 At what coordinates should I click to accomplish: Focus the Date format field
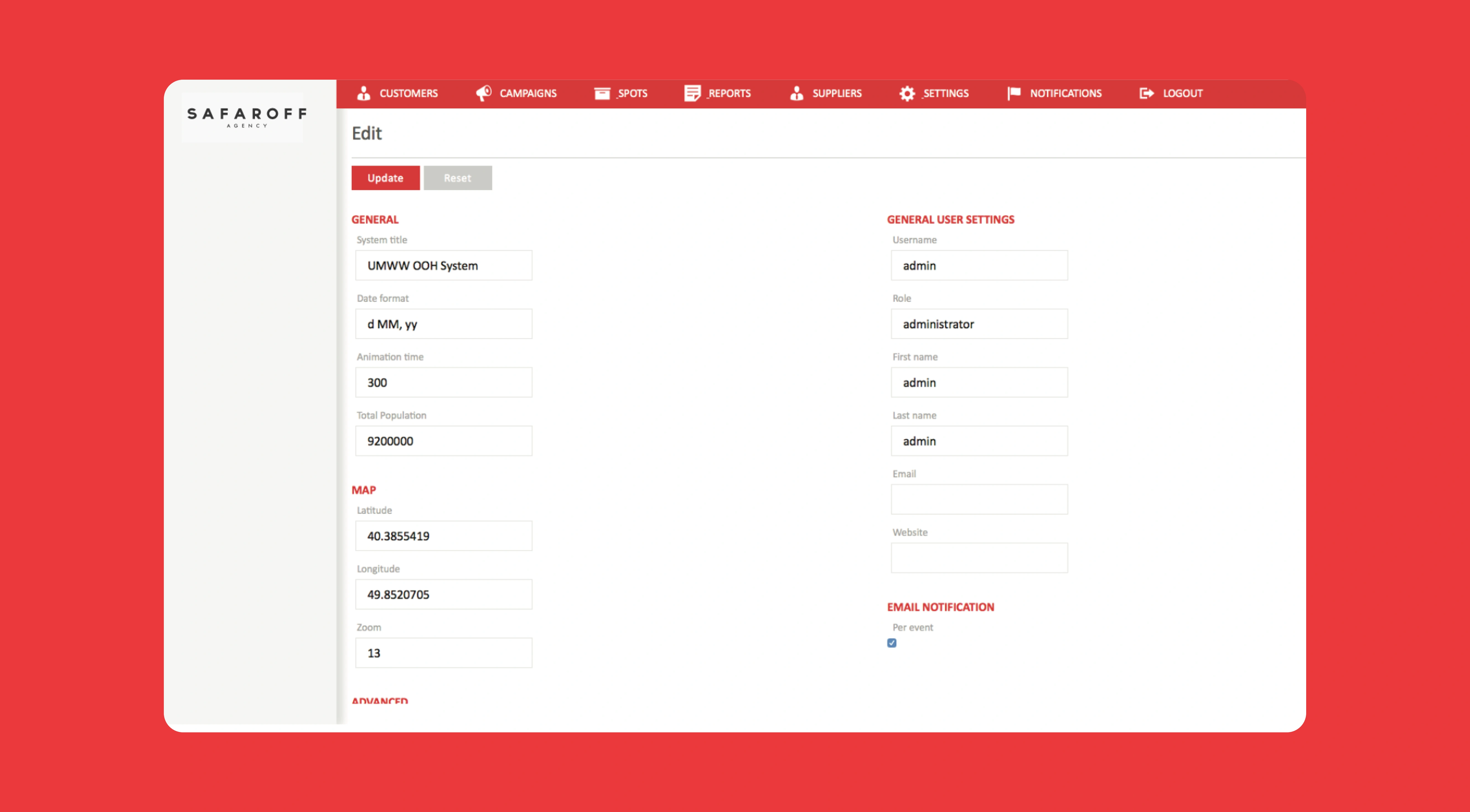pyautogui.click(x=443, y=324)
